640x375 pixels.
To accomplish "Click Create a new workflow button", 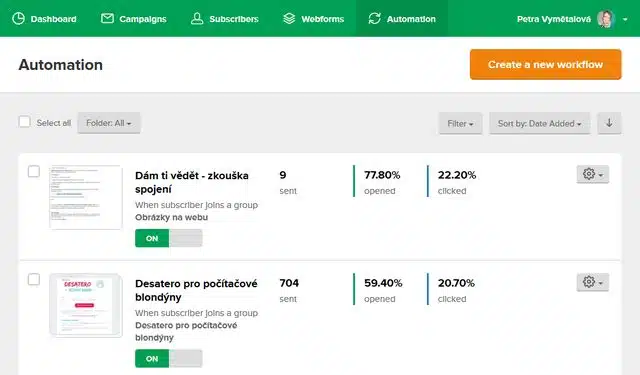I will [545, 64].
